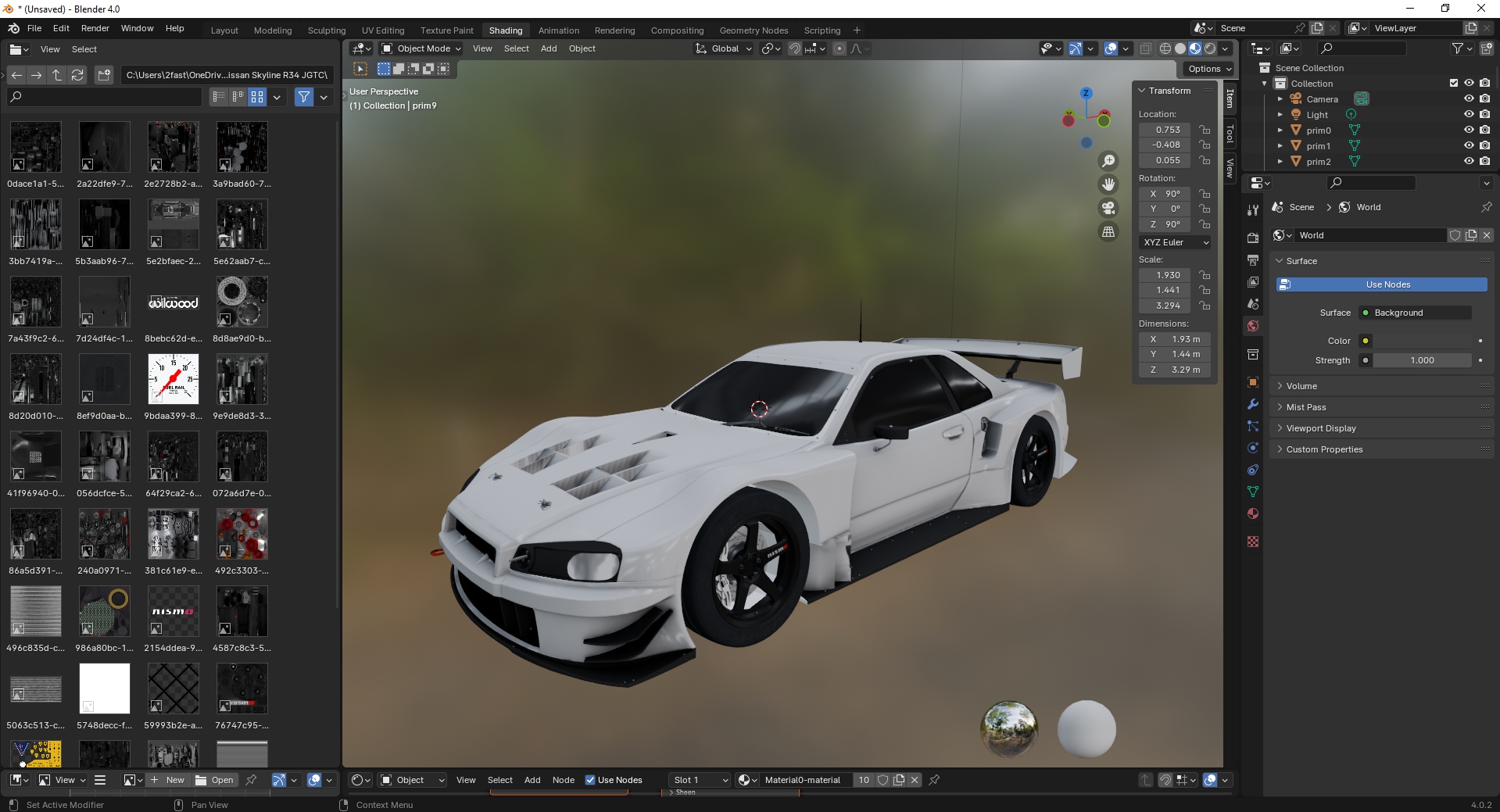
Task: Open the Physics properties tab icon
Action: 1253,448
